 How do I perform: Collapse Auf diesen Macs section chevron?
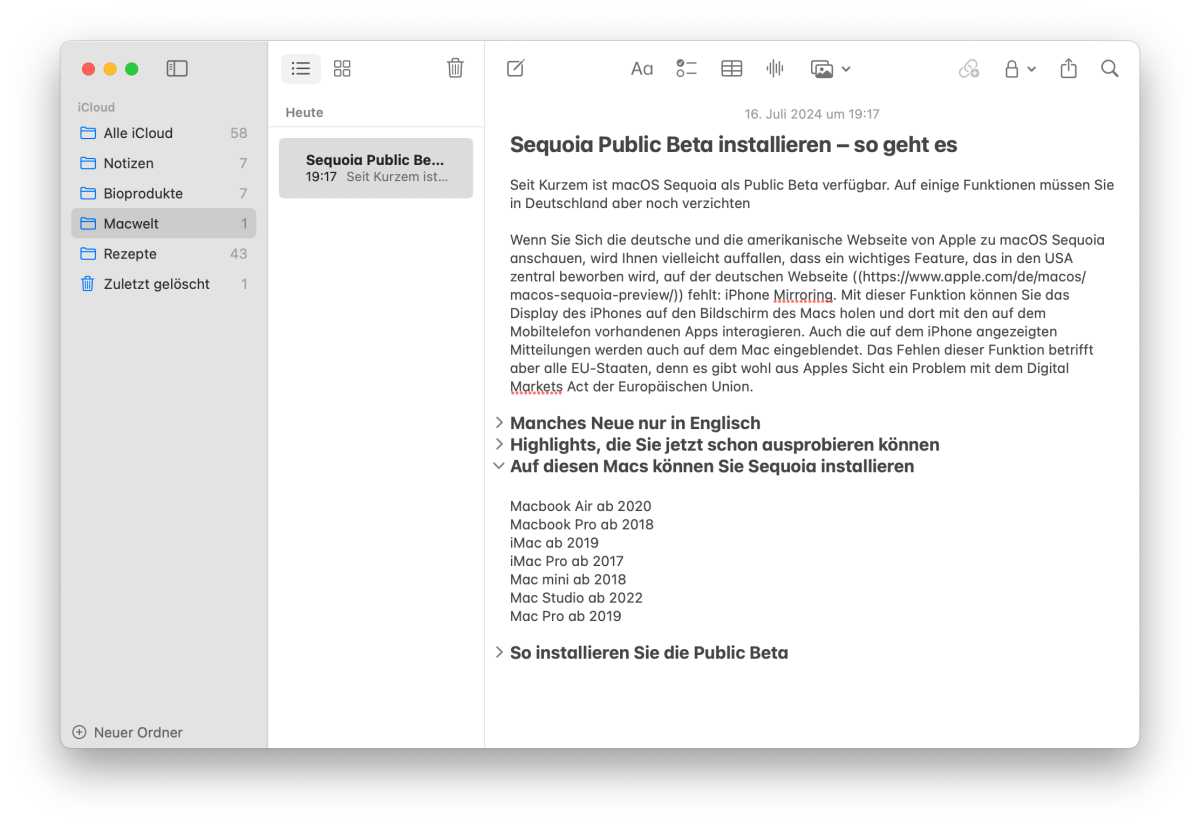pyautogui.click(x=499, y=466)
